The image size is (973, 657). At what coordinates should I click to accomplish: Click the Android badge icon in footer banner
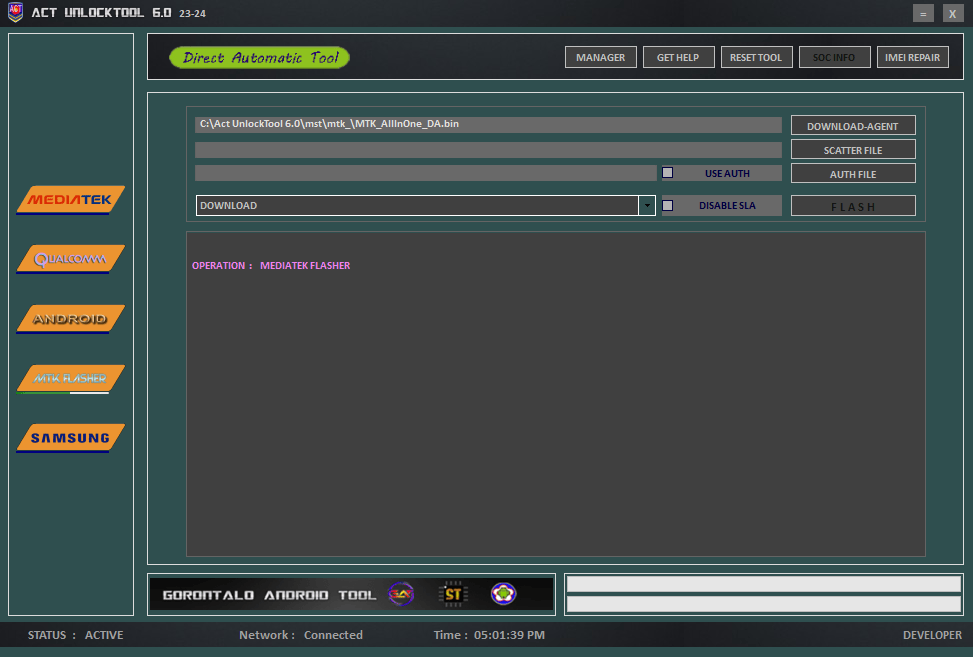coord(503,593)
